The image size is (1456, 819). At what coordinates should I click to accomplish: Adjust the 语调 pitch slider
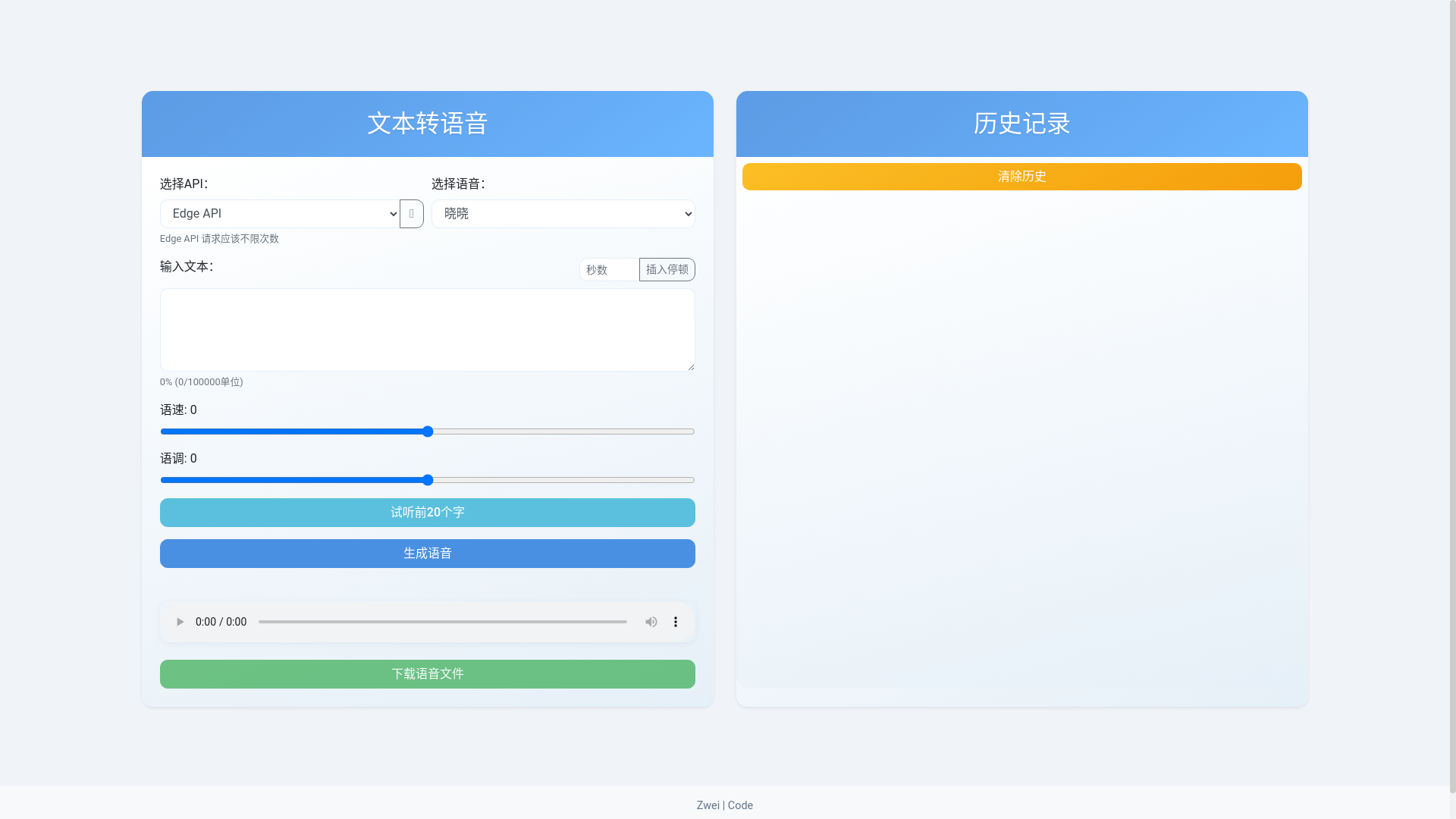point(428,480)
